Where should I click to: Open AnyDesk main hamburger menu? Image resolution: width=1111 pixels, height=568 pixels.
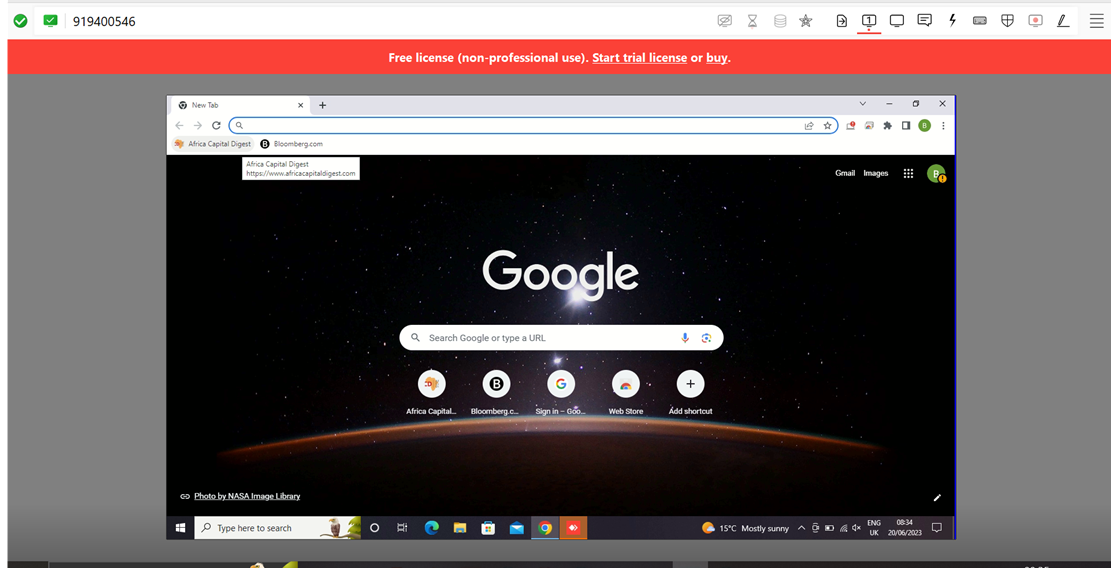(x=1096, y=21)
